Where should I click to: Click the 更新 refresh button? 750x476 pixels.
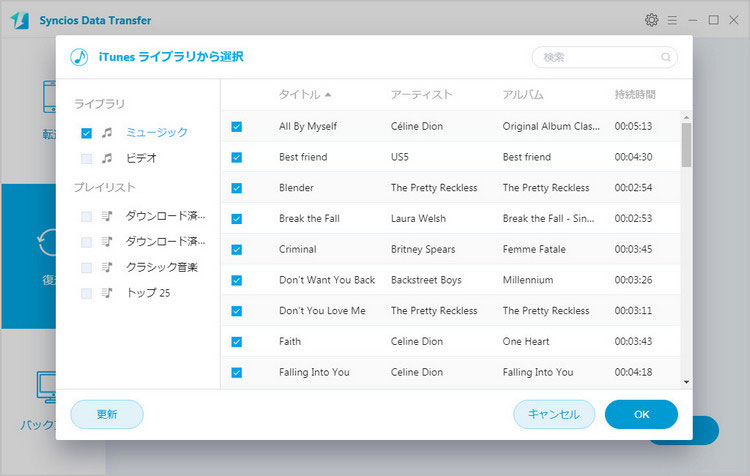107,414
